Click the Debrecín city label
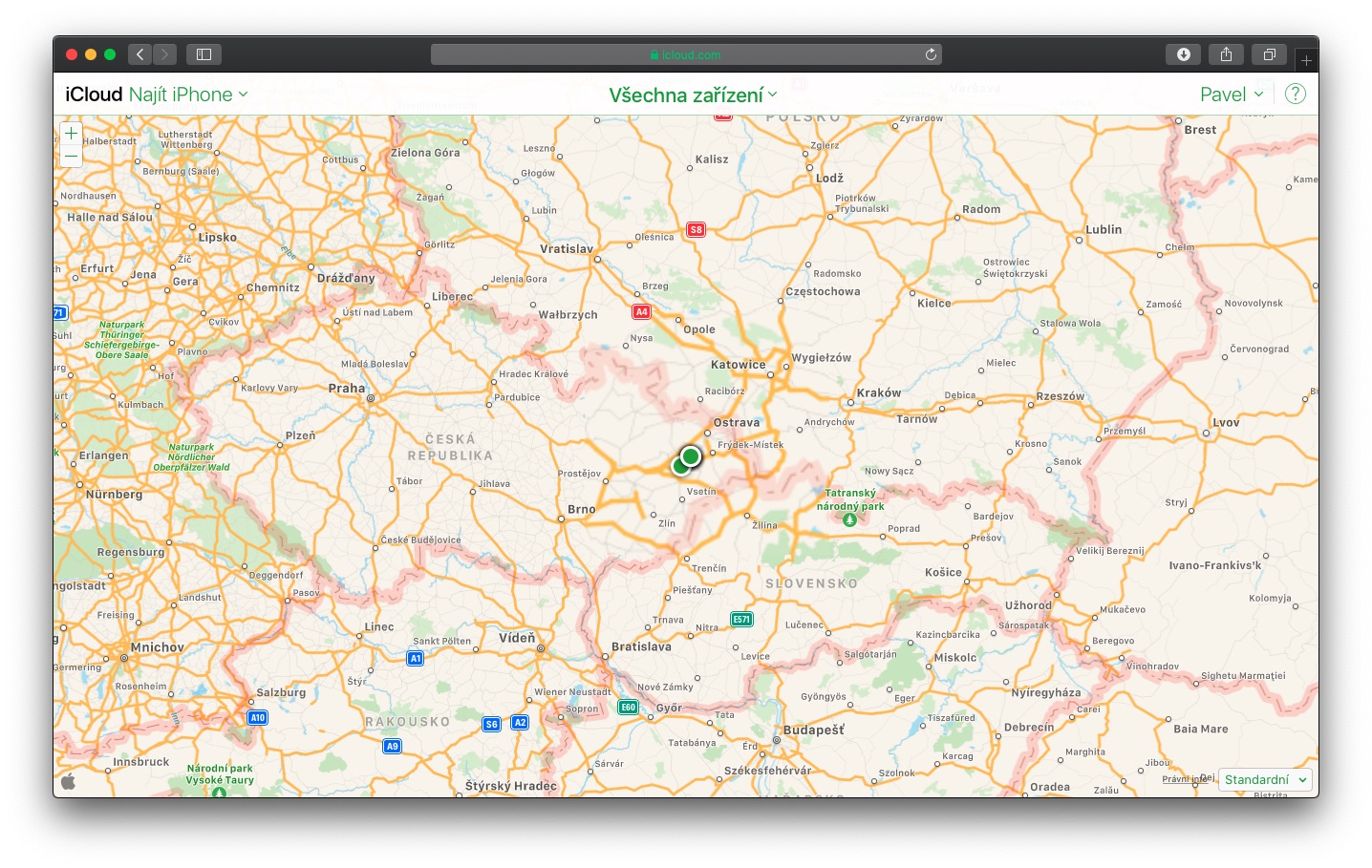This screenshot has height=868, width=1372. (1029, 727)
